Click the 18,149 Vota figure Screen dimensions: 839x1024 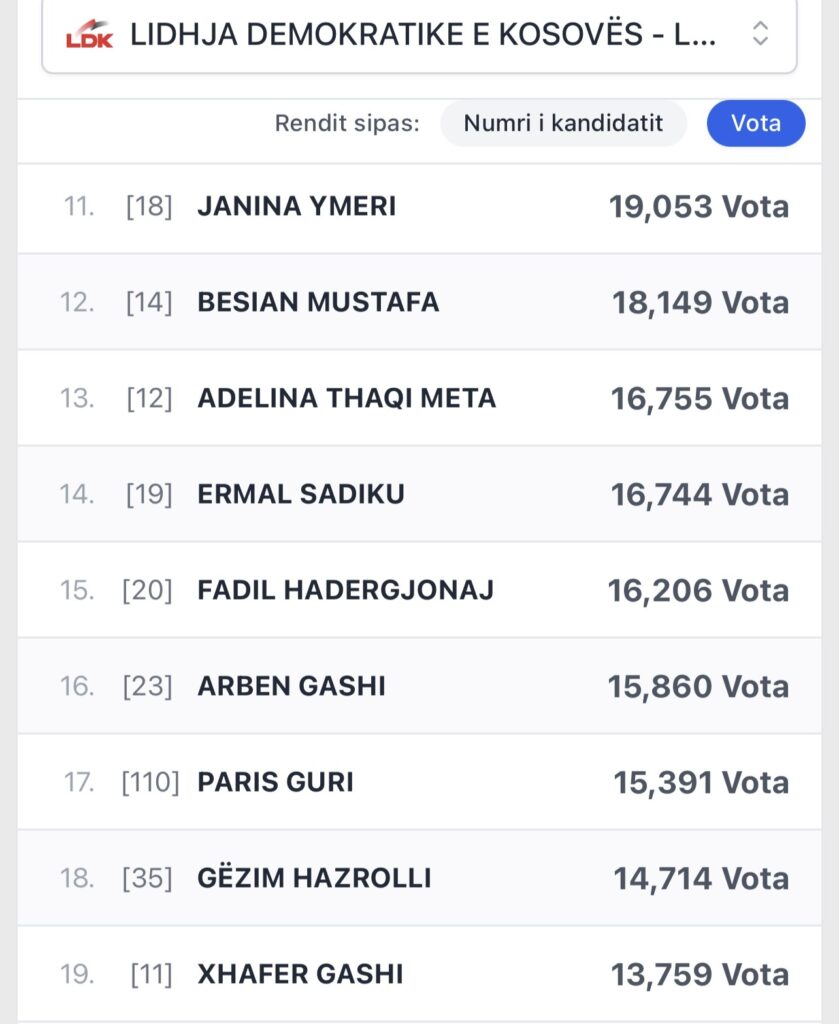(700, 303)
